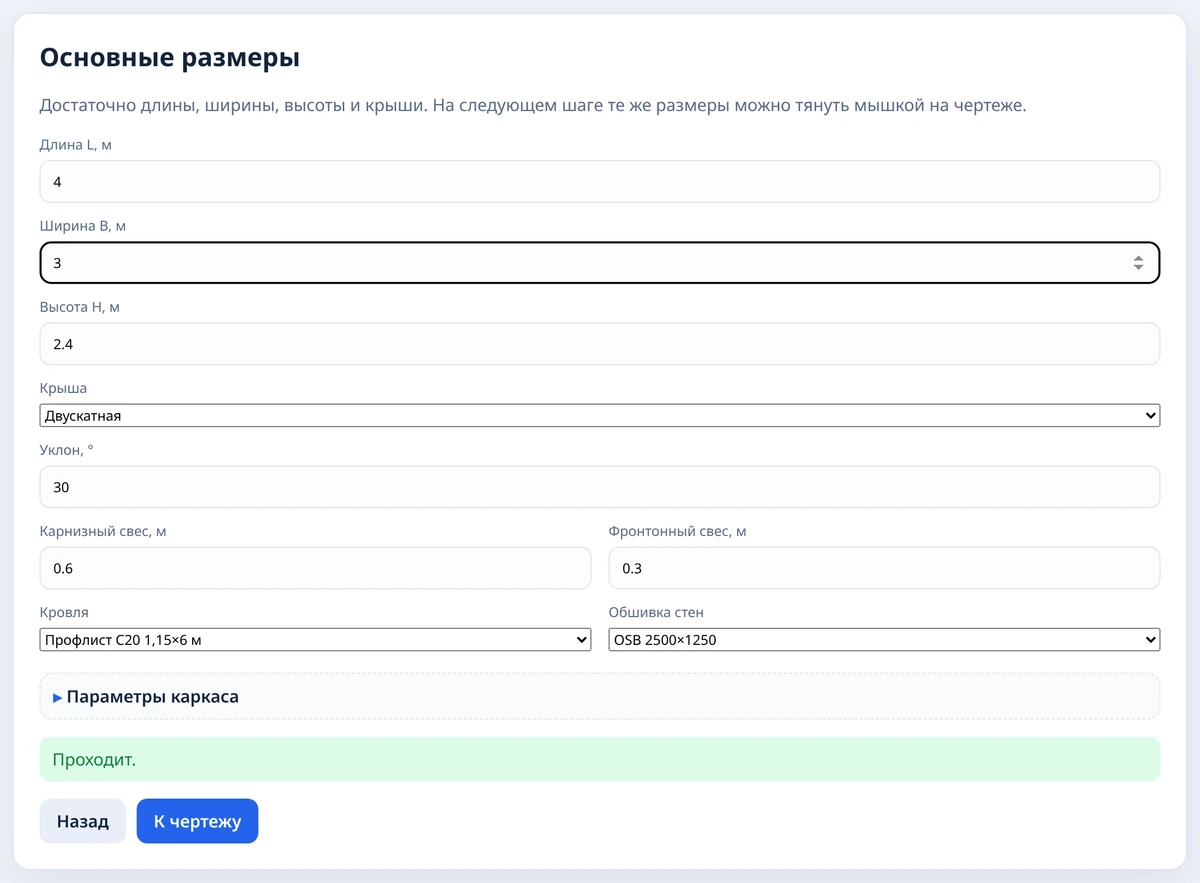This screenshot has width=1200, height=883.
Task: Click the Длина L, м field label
Action: point(76,145)
